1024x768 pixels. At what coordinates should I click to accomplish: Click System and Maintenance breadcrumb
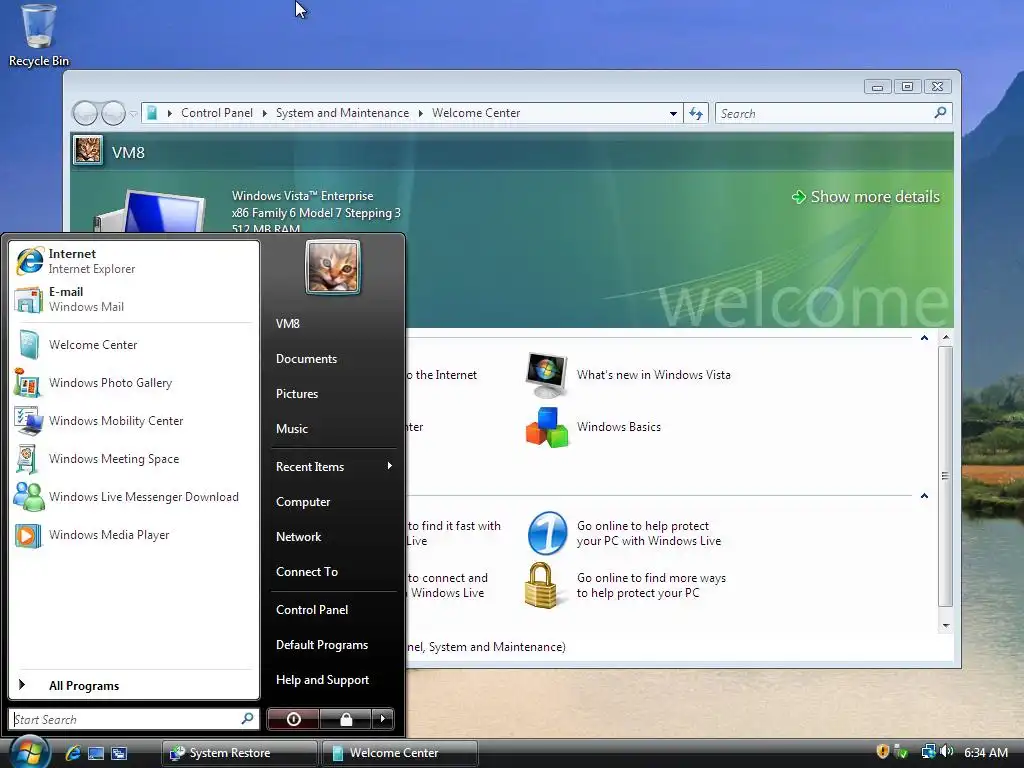pyautogui.click(x=342, y=113)
